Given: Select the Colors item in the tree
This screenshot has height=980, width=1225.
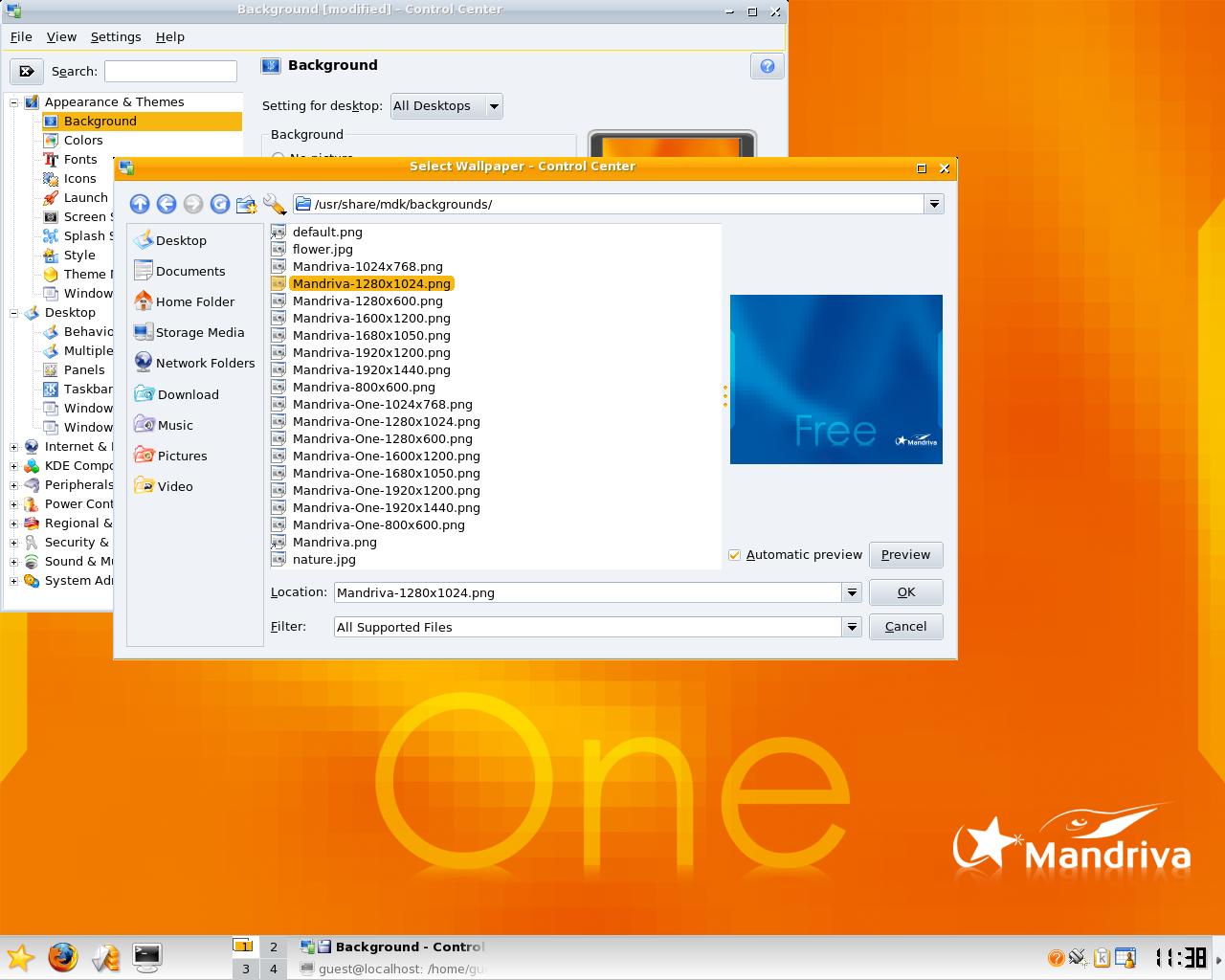Looking at the screenshot, I should [74, 141].
